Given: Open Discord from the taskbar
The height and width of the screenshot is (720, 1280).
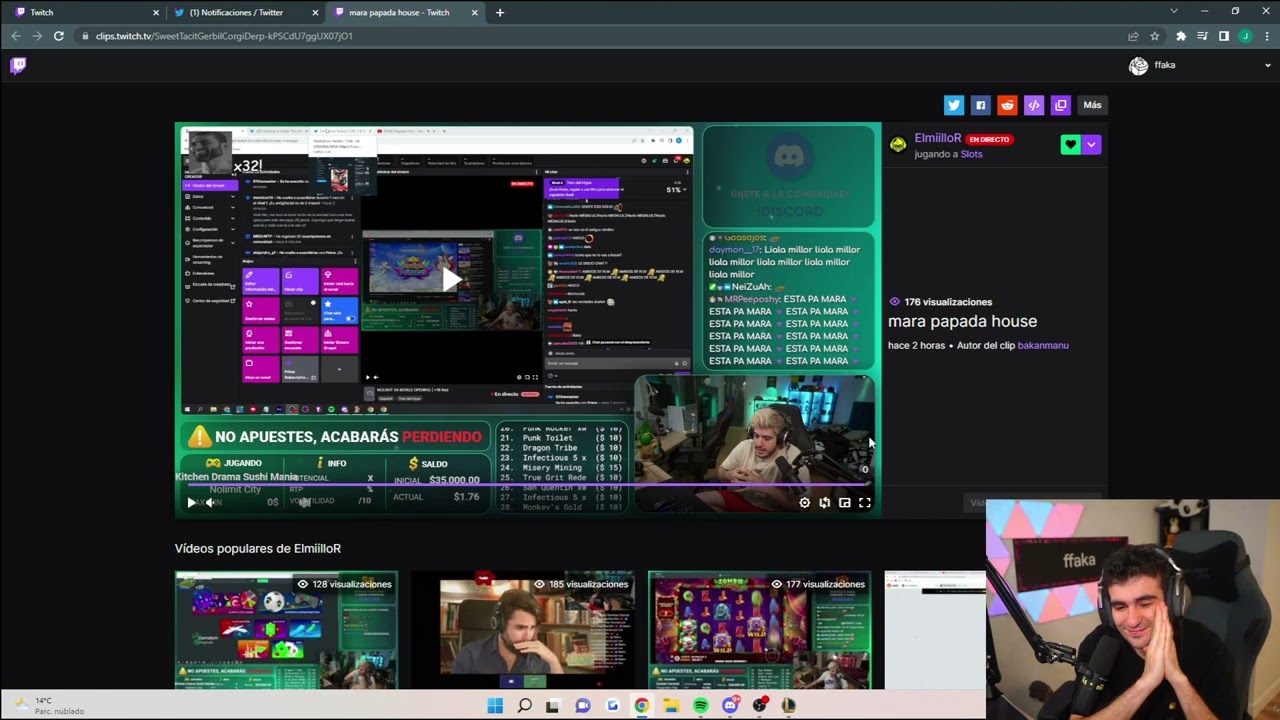Looking at the screenshot, I should [x=731, y=706].
